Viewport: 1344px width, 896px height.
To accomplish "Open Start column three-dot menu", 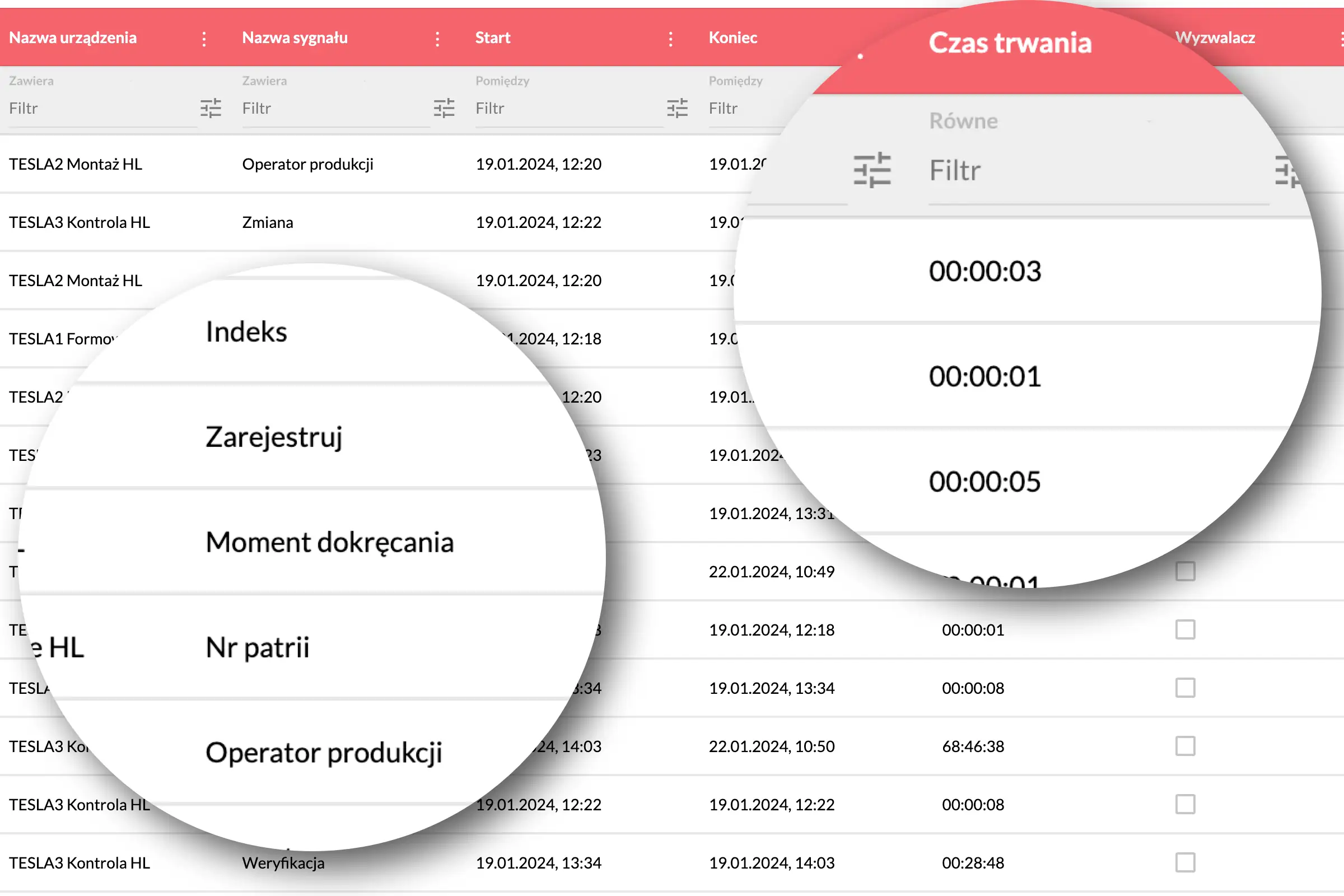I will [x=670, y=39].
